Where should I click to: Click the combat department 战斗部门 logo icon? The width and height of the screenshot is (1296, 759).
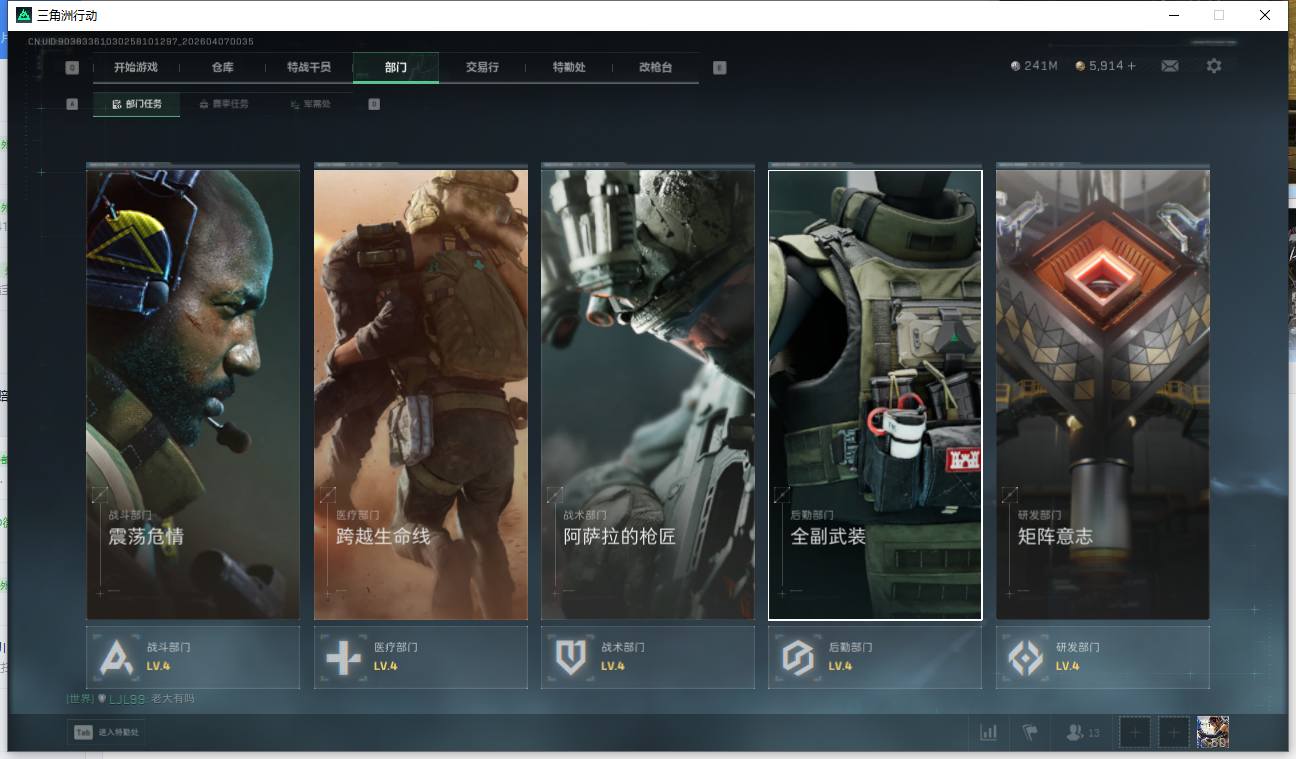(x=116, y=657)
